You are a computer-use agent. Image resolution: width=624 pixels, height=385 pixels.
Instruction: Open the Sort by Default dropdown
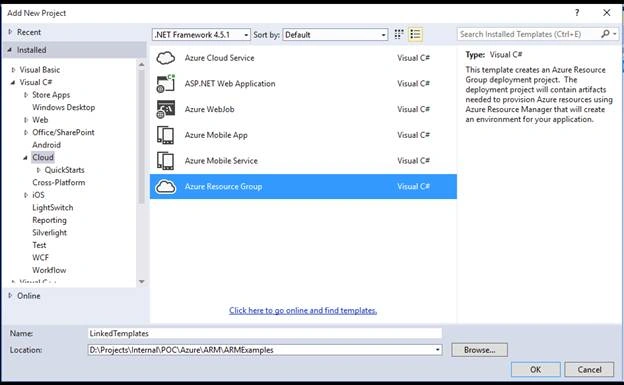coord(335,35)
